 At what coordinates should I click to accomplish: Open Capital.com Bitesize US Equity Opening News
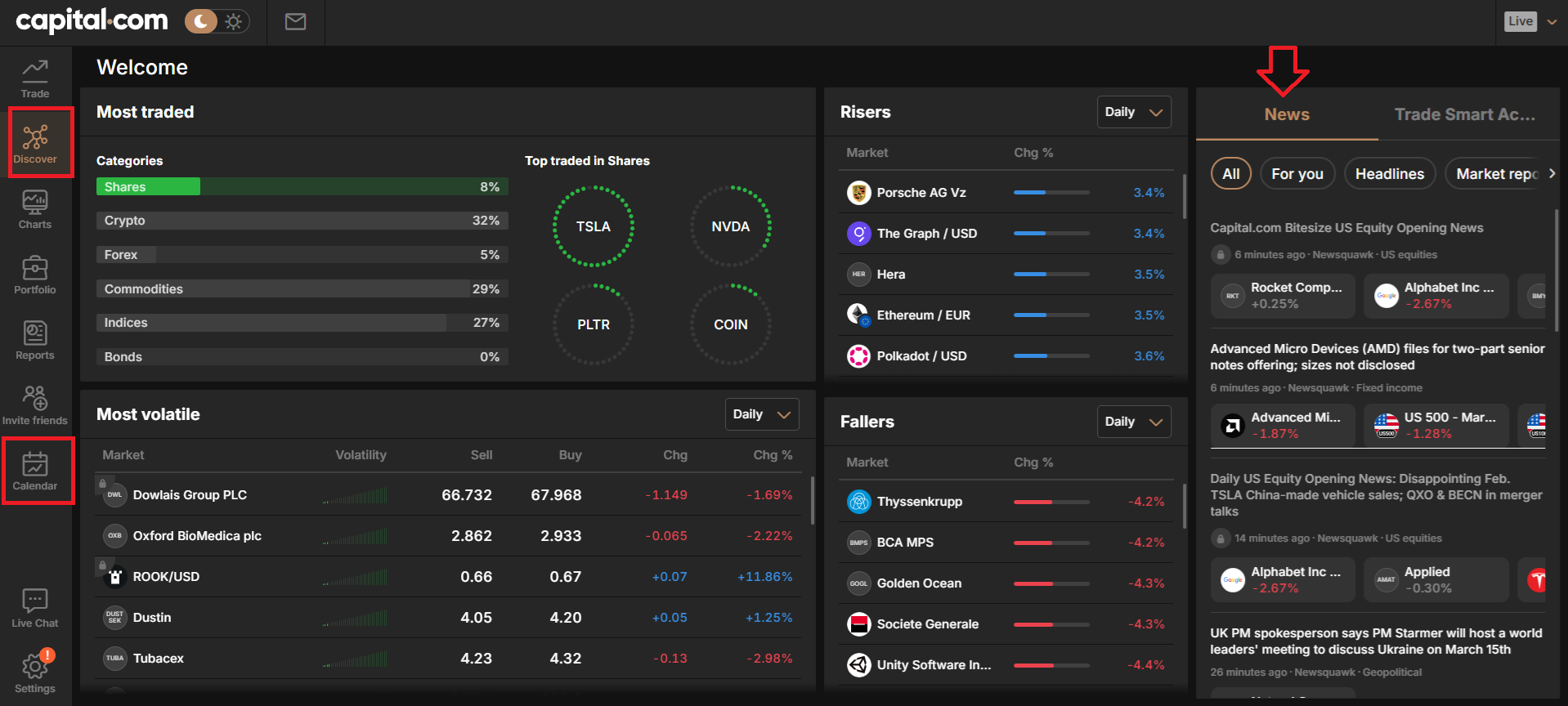click(1346, 228)
